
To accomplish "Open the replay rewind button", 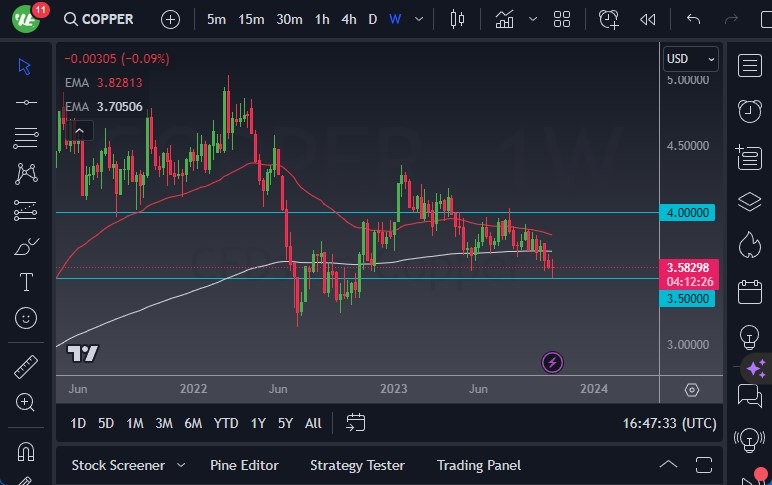I will click(x=648, y=19).
